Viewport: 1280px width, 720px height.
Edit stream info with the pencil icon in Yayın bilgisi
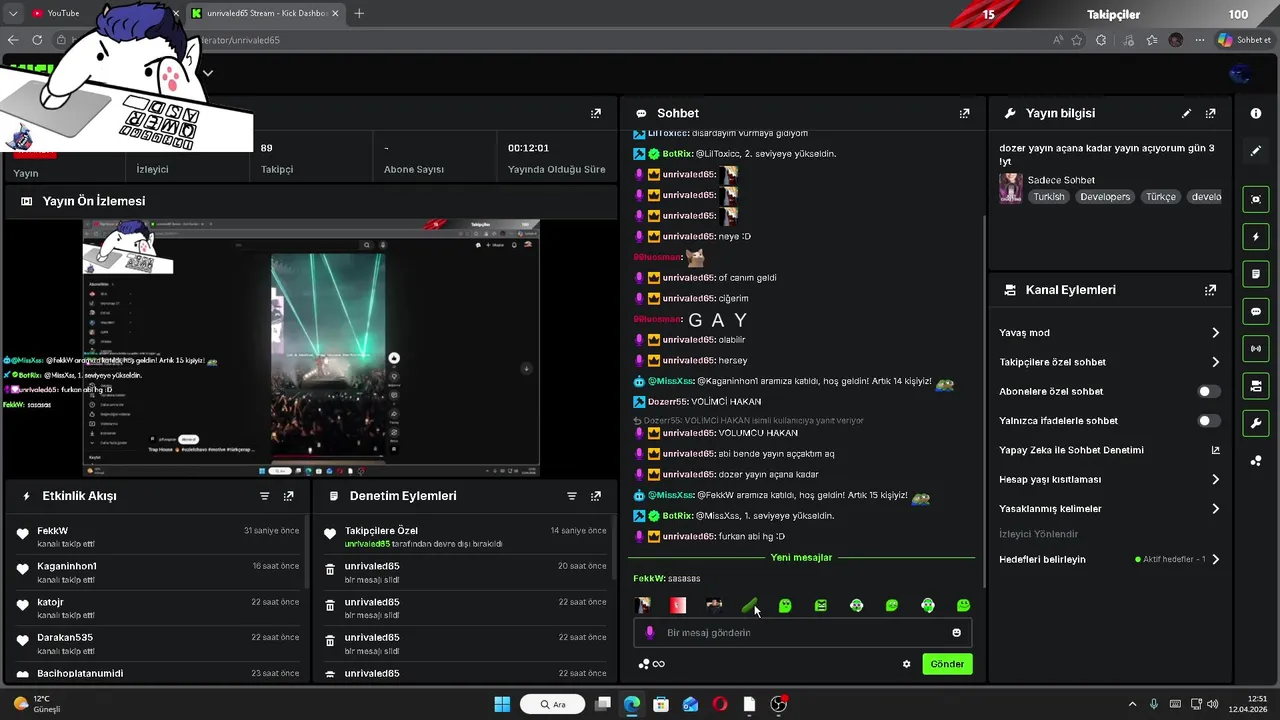click(x=1186, y=114)
